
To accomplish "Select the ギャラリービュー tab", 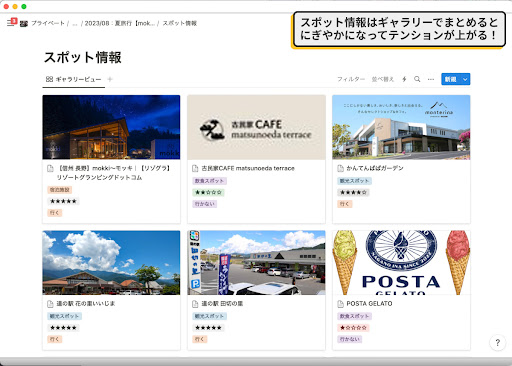I will click(x=74, y=79).
